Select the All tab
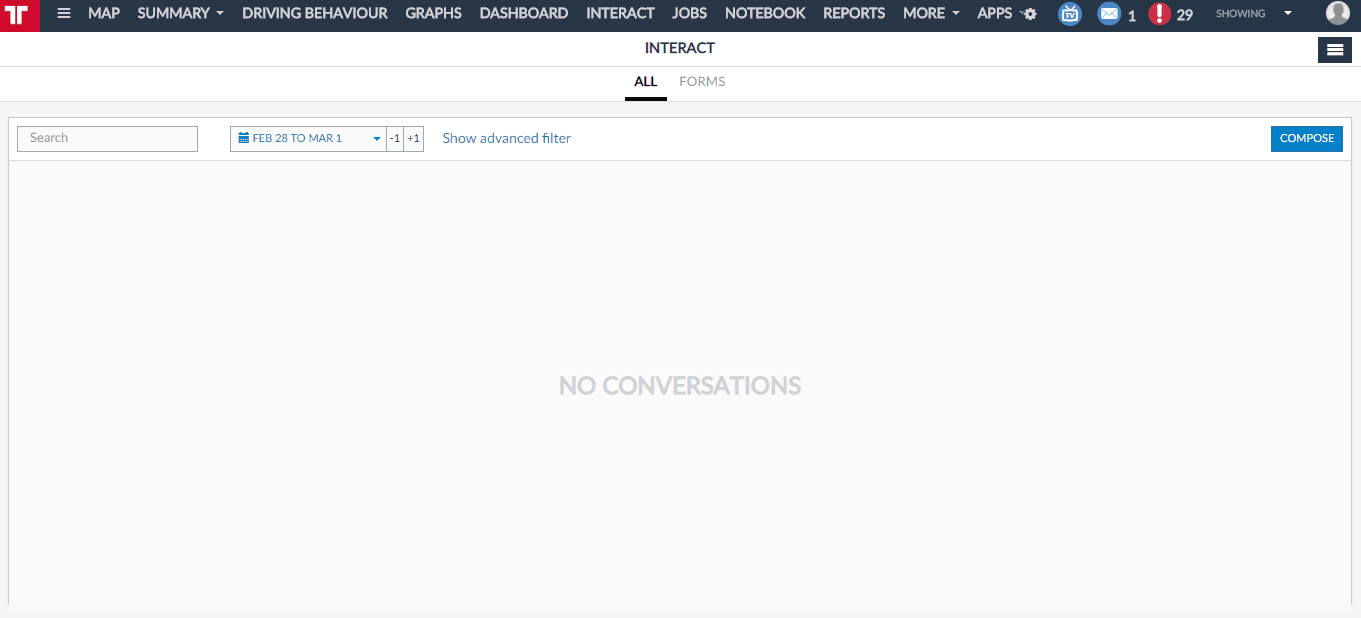 (x=645, y=82)
